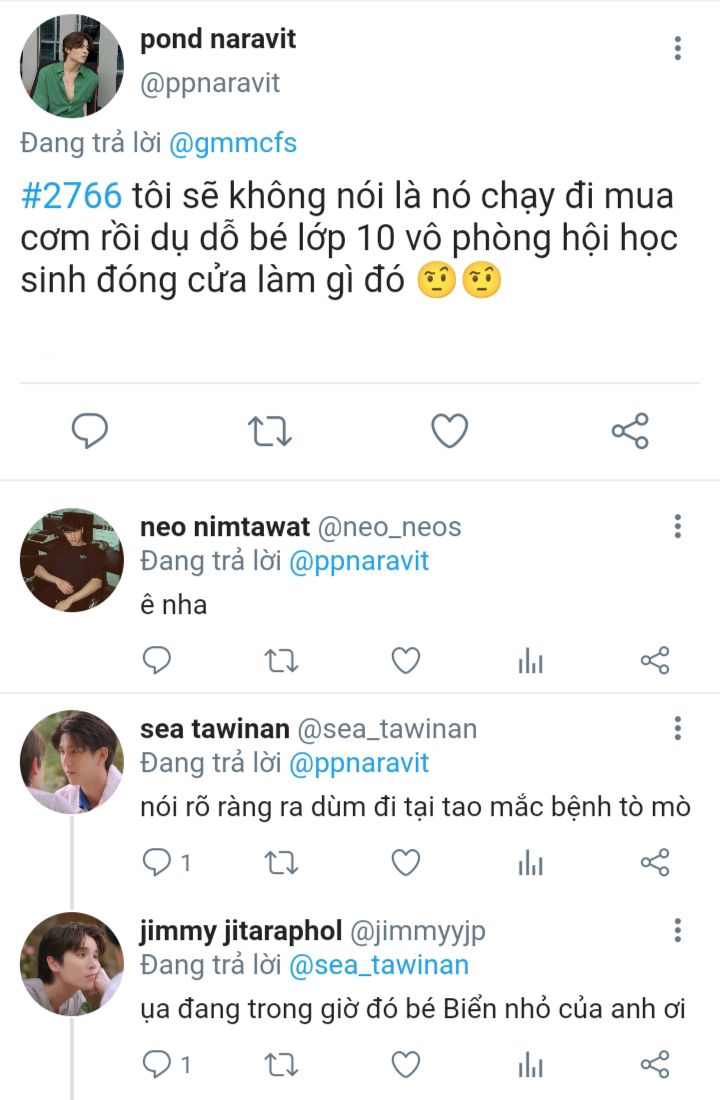Retweet pond naravit's main tweet
Viewport: 720px width, 1100px height.
269,431
